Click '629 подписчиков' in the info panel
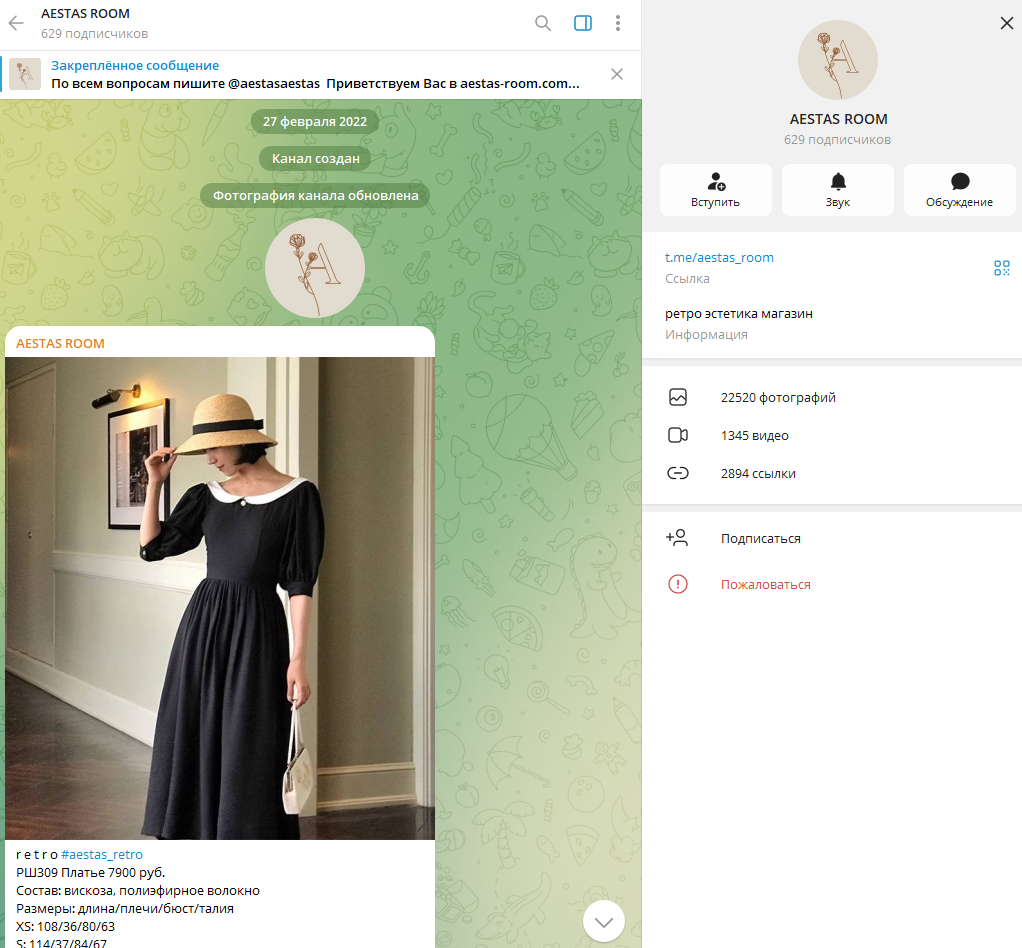1022x948 pixels. point(838,140)
